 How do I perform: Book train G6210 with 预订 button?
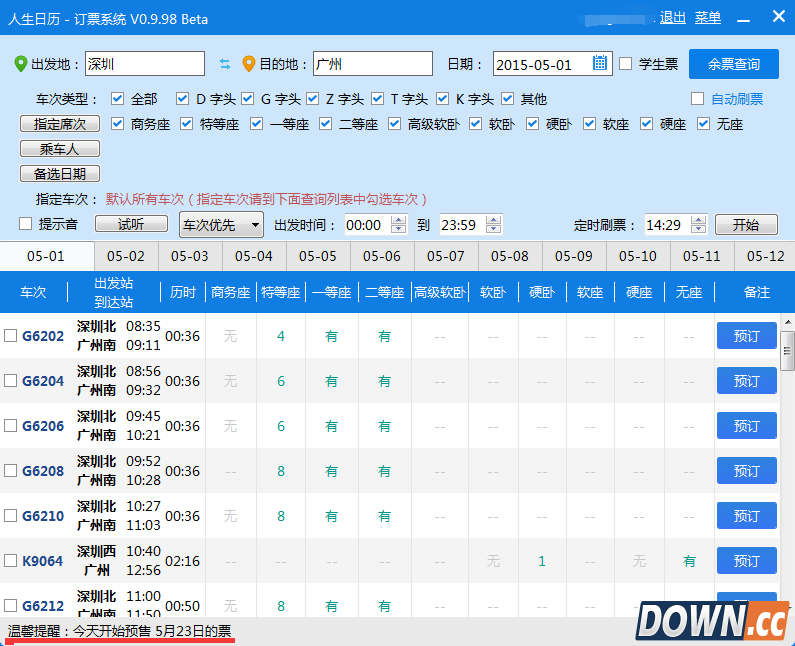point(747,516)
